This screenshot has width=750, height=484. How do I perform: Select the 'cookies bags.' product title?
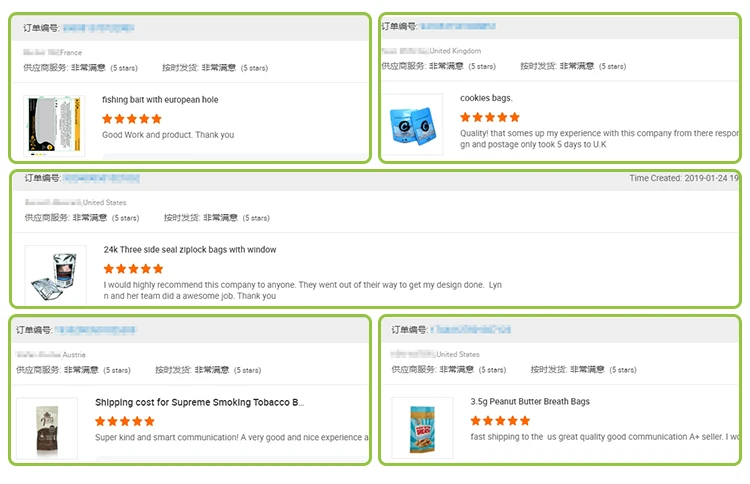point(486,99)
